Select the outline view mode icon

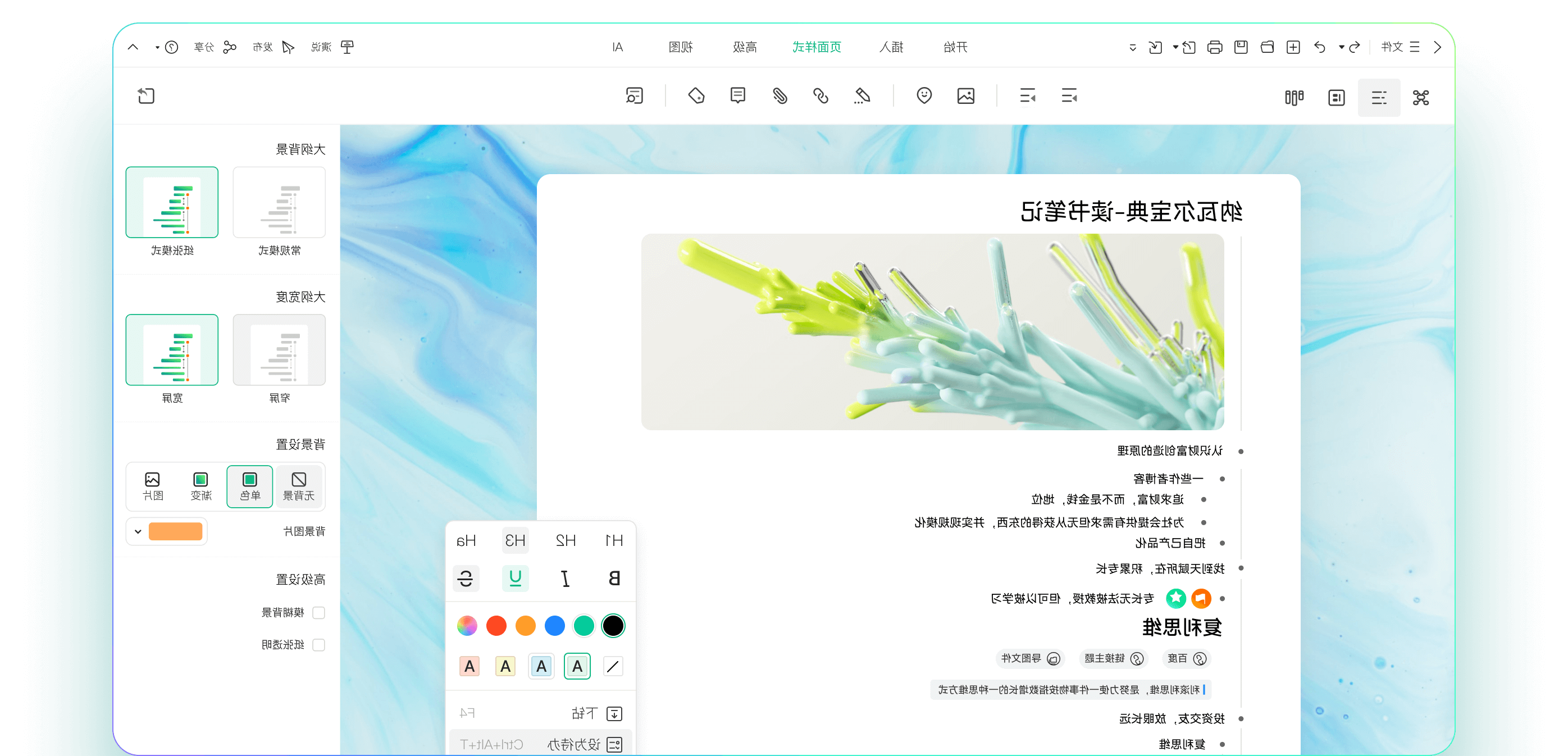coord(1379,97)
